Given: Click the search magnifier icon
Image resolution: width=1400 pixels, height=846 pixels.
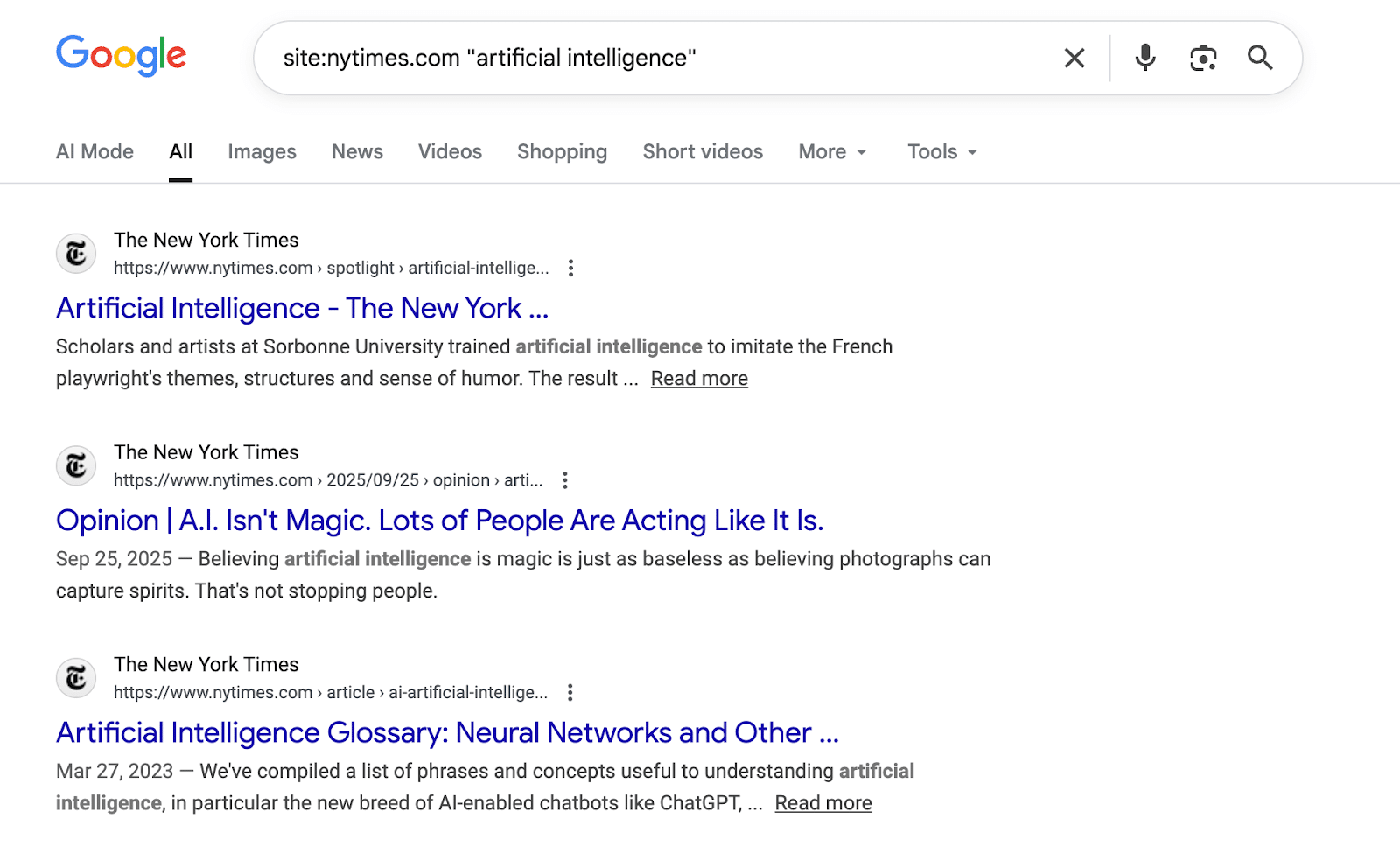Looking at the screenshot, I should [x=1260, y=58].
